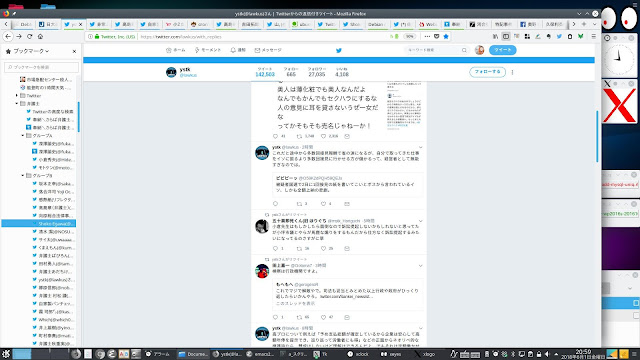Image resolution: width=640 pixels, height=360 pixels.
Task: Click the Twitter bird extension icon in toolbar
Action: (559, 36)
